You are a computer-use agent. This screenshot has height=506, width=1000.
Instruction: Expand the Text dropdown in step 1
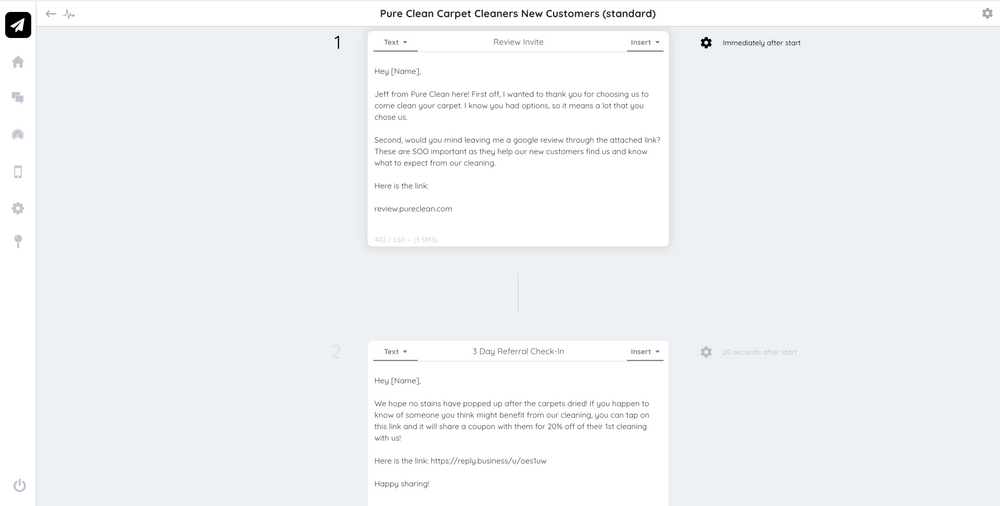(396, 43)
